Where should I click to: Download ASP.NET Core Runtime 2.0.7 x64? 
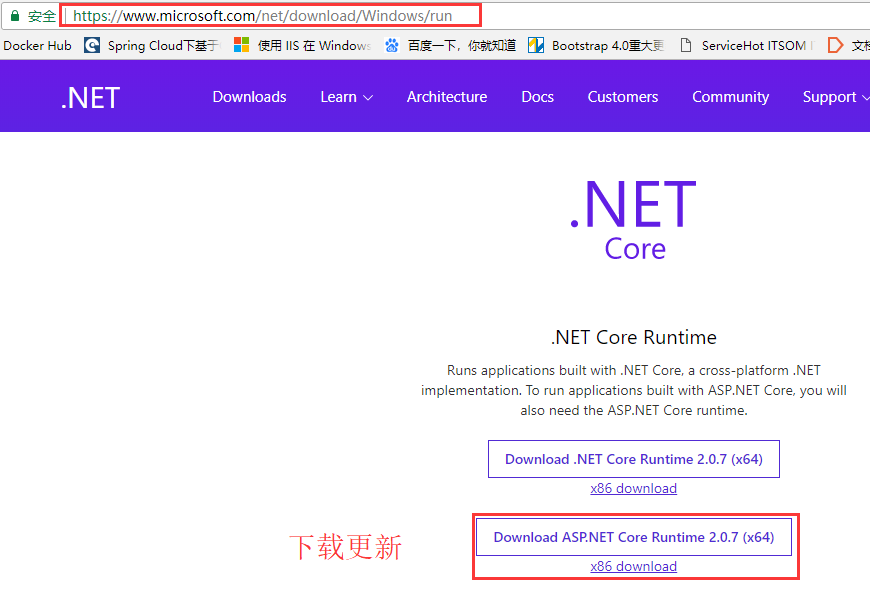pyautogui.click(x=634, y=537)
